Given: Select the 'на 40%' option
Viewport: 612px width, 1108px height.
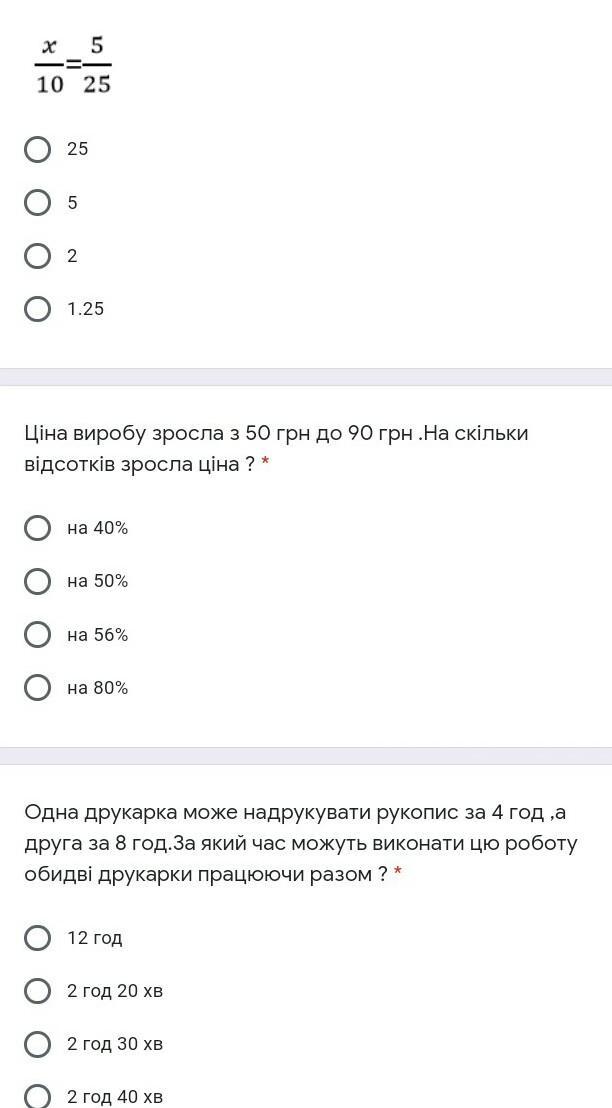Looking at the screenshot, I should pos(37,528).
